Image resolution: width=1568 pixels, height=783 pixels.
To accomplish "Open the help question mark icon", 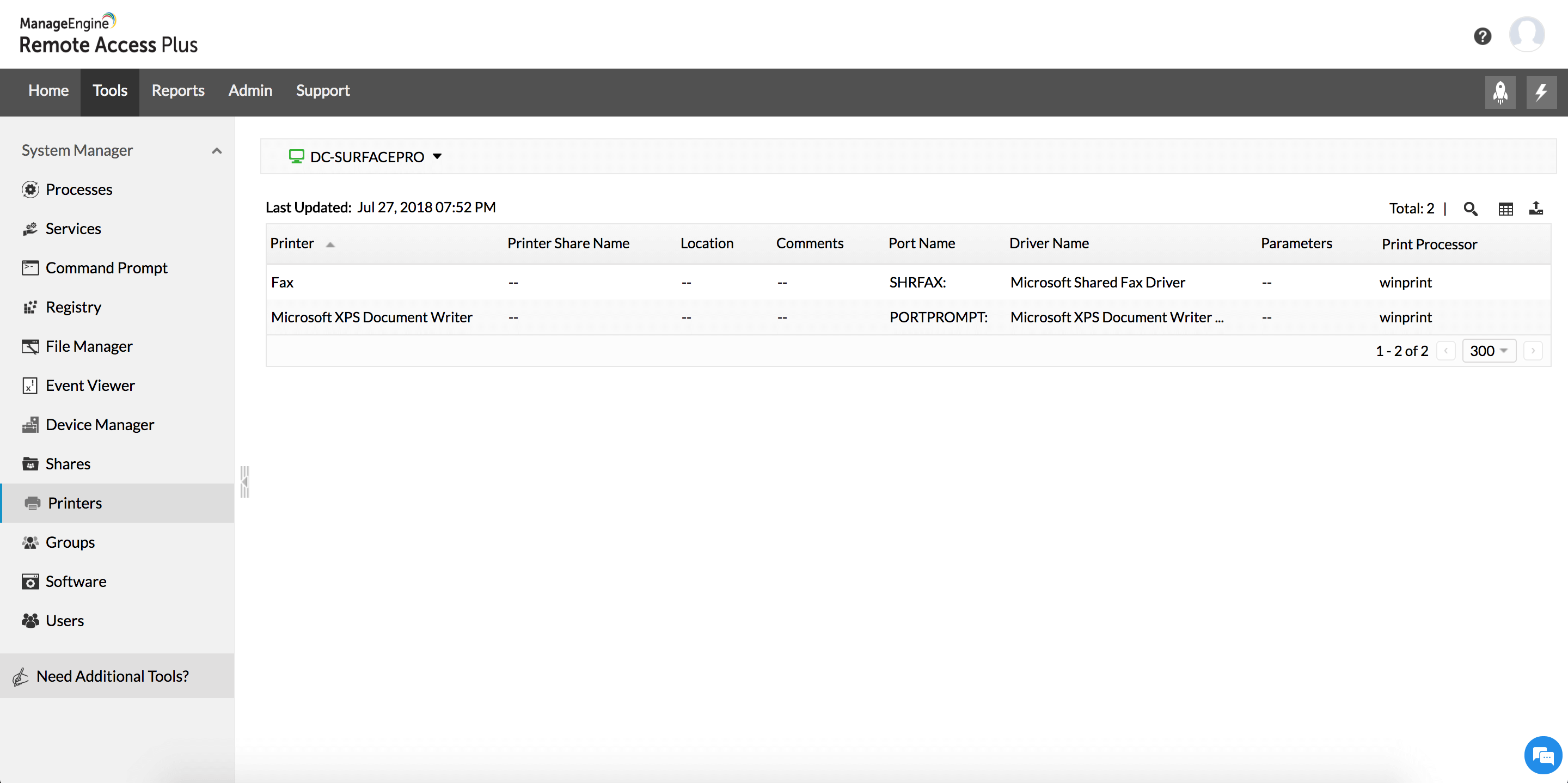I will (x=1482, y=36).
